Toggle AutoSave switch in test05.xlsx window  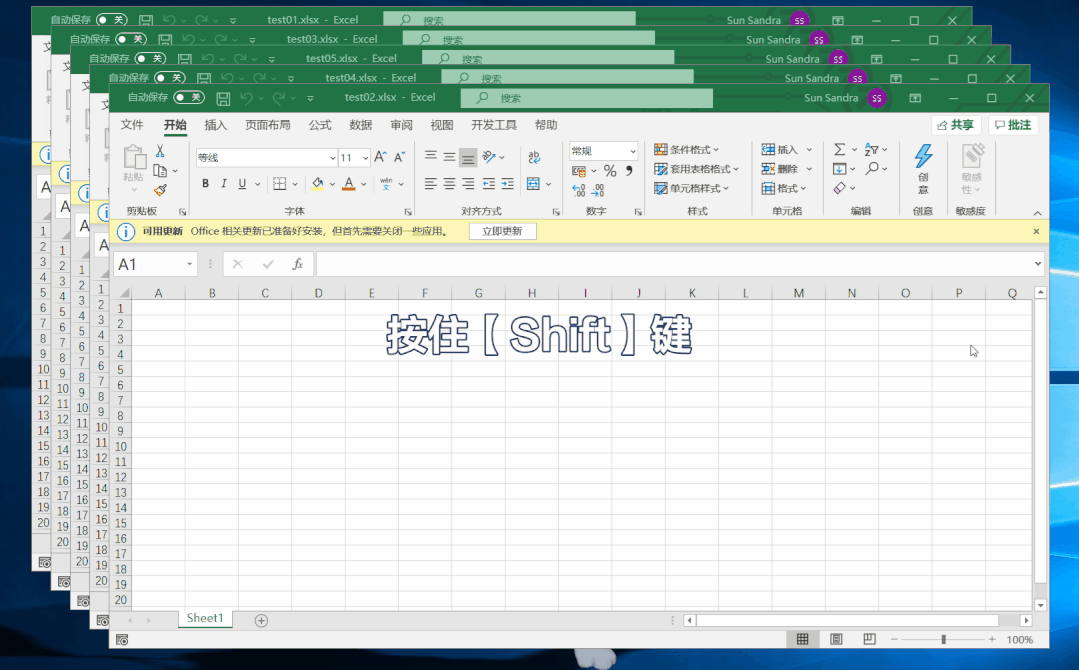[149, 58]
